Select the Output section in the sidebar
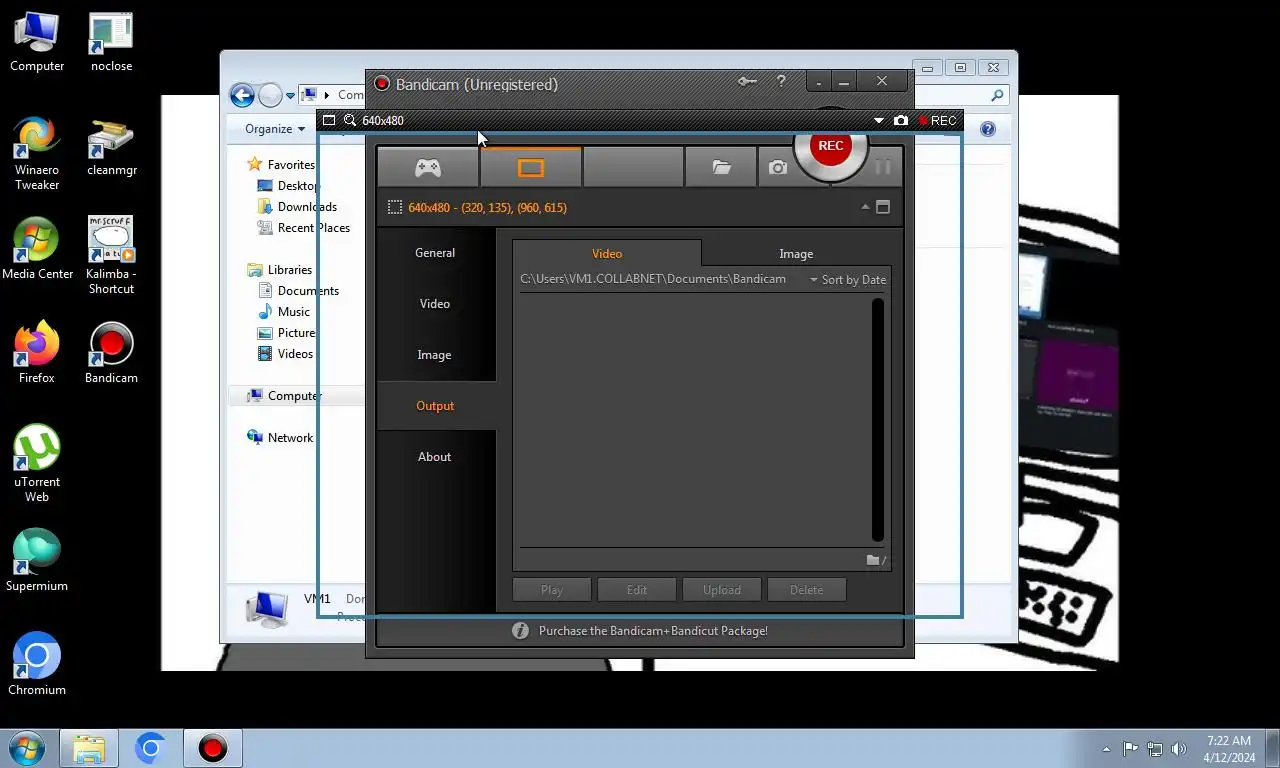The image size is (1280, 768). (x=435, y=406)
